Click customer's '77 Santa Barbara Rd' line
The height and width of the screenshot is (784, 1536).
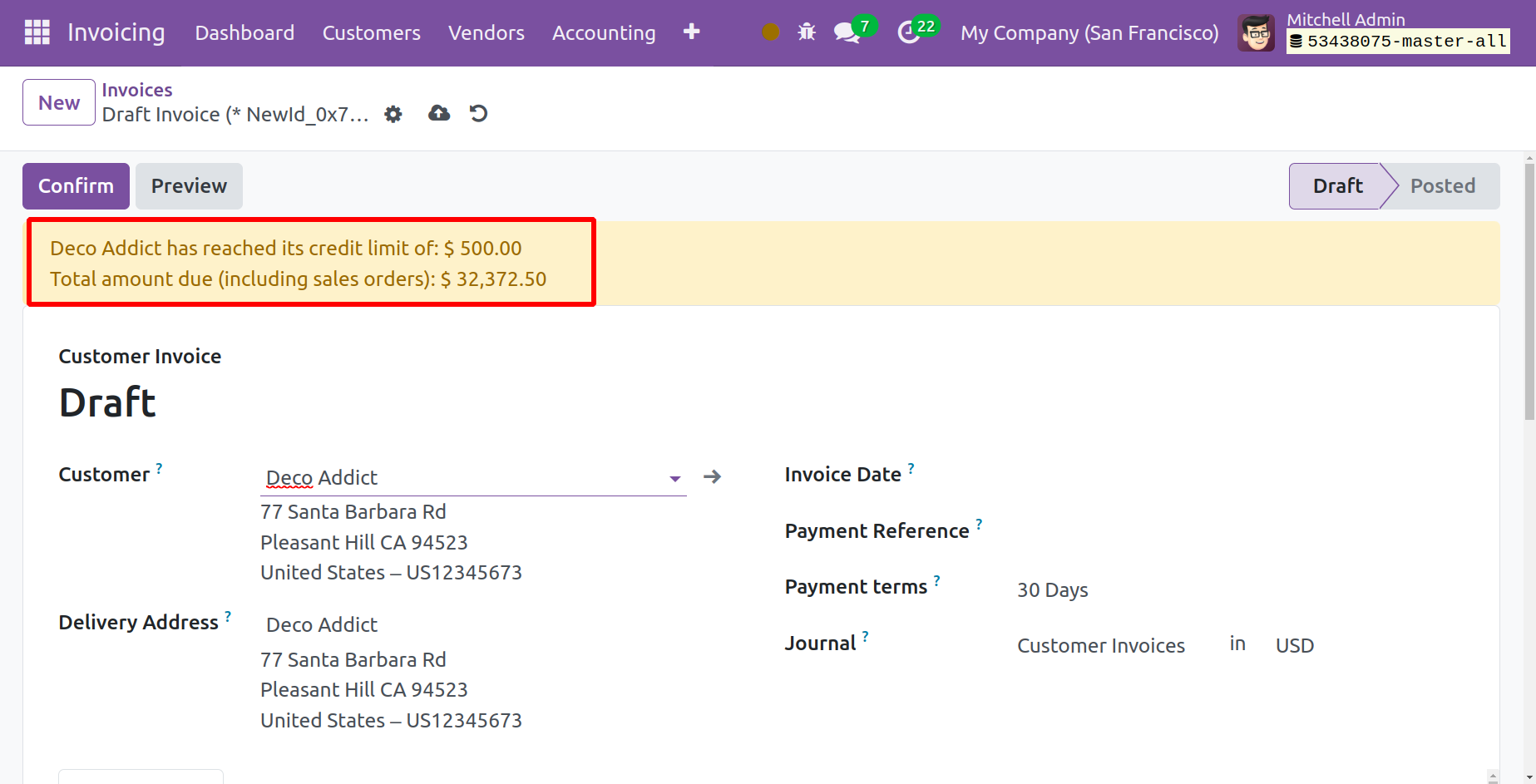click(x=353, y=511)
